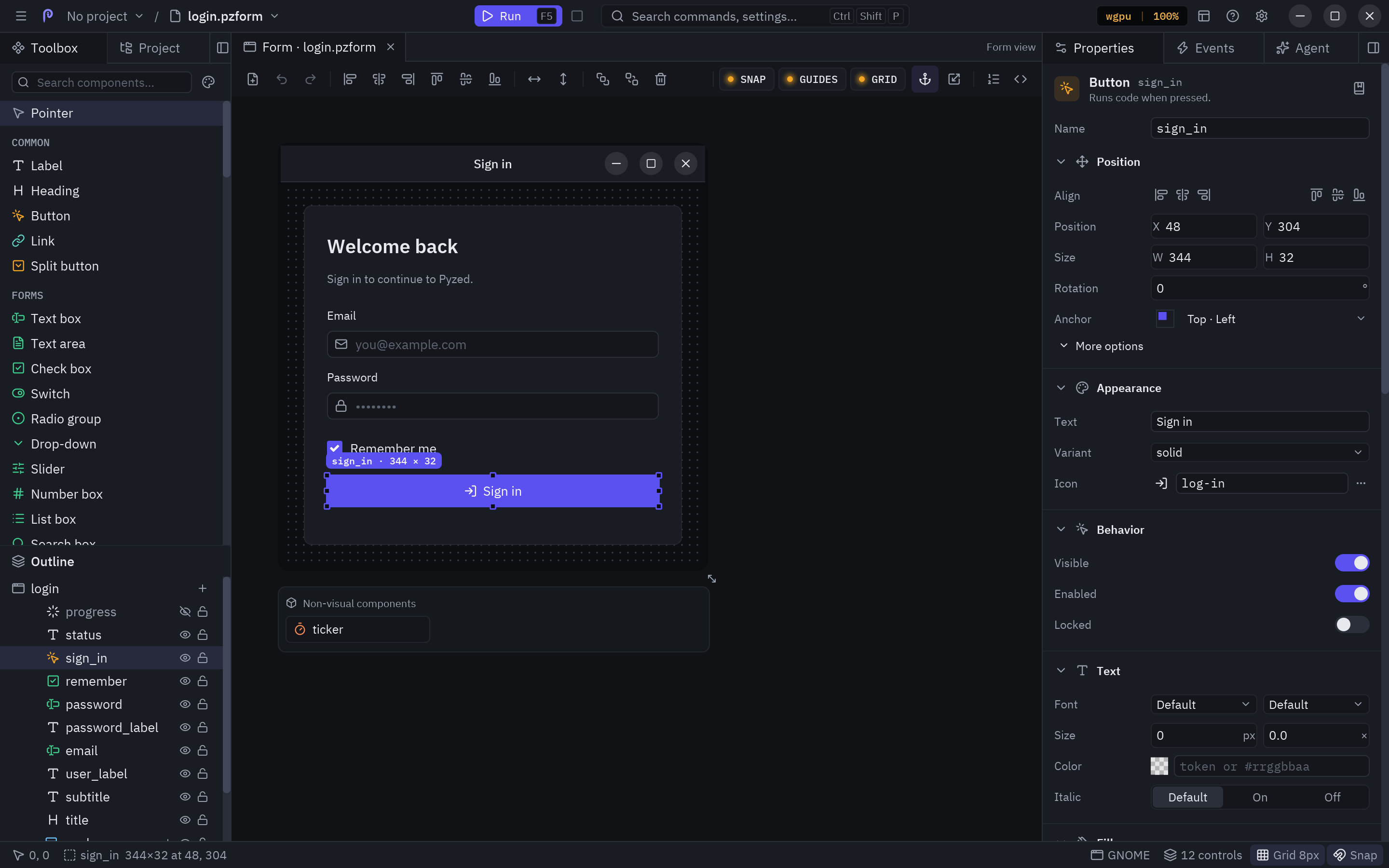Screen dimensions: 1389x868
Task: Set Italic to On
Action: [x=1260, y=798]
